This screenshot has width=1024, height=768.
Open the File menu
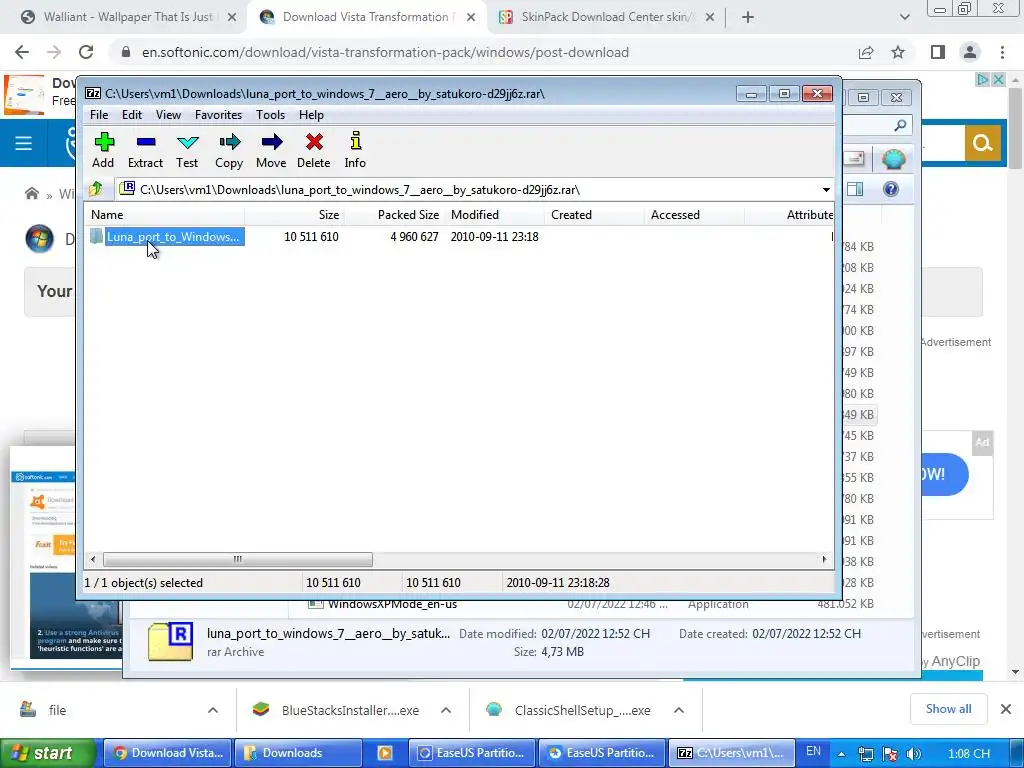99,115
